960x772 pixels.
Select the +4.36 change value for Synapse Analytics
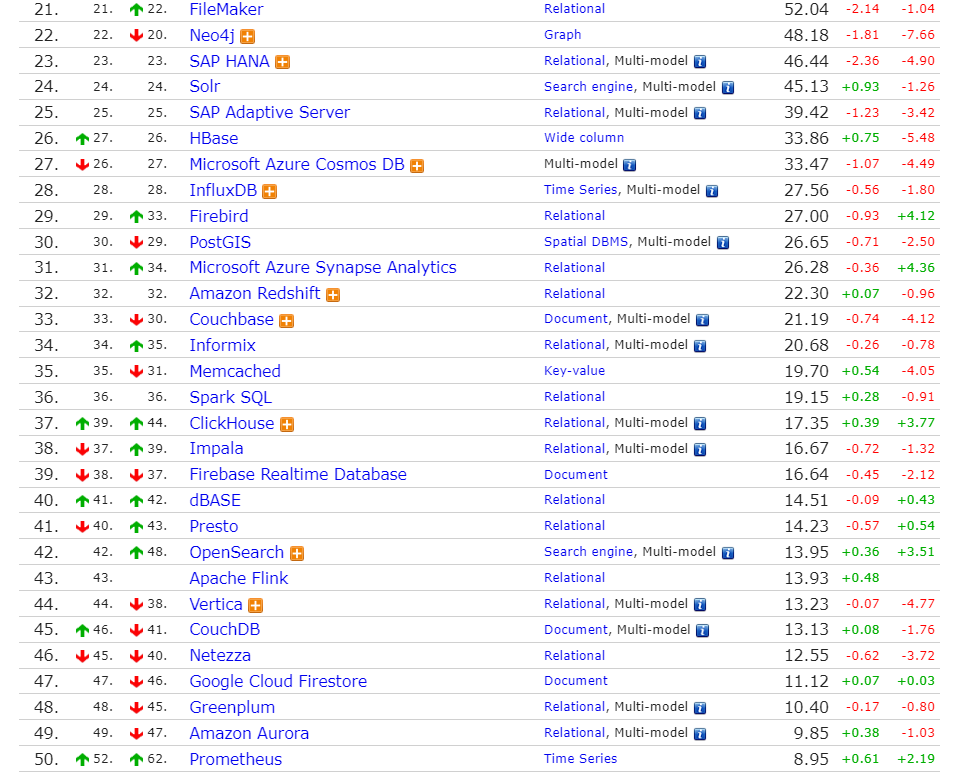point(916,268)
